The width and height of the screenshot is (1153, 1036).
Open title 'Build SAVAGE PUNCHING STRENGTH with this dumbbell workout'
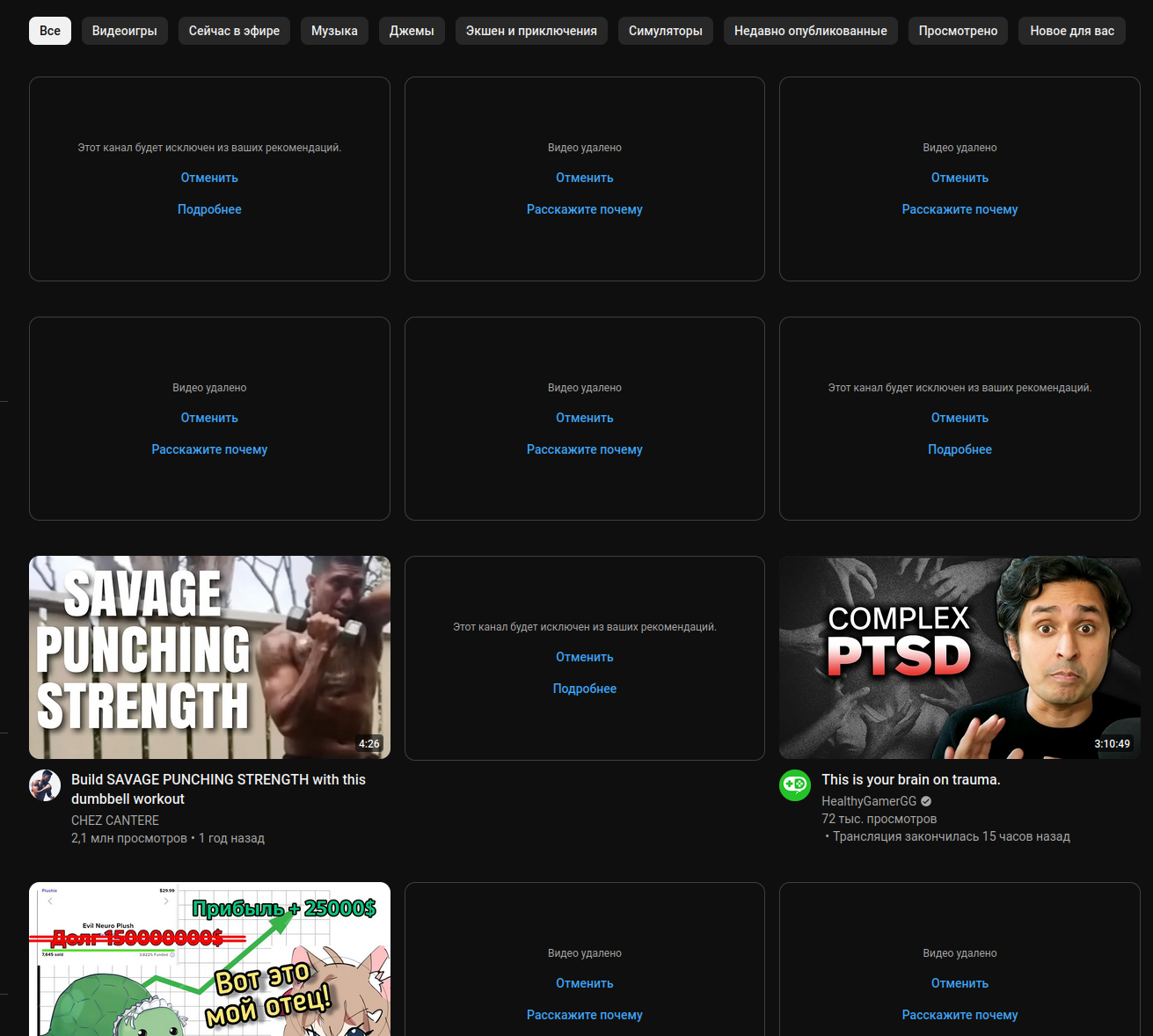218,789
